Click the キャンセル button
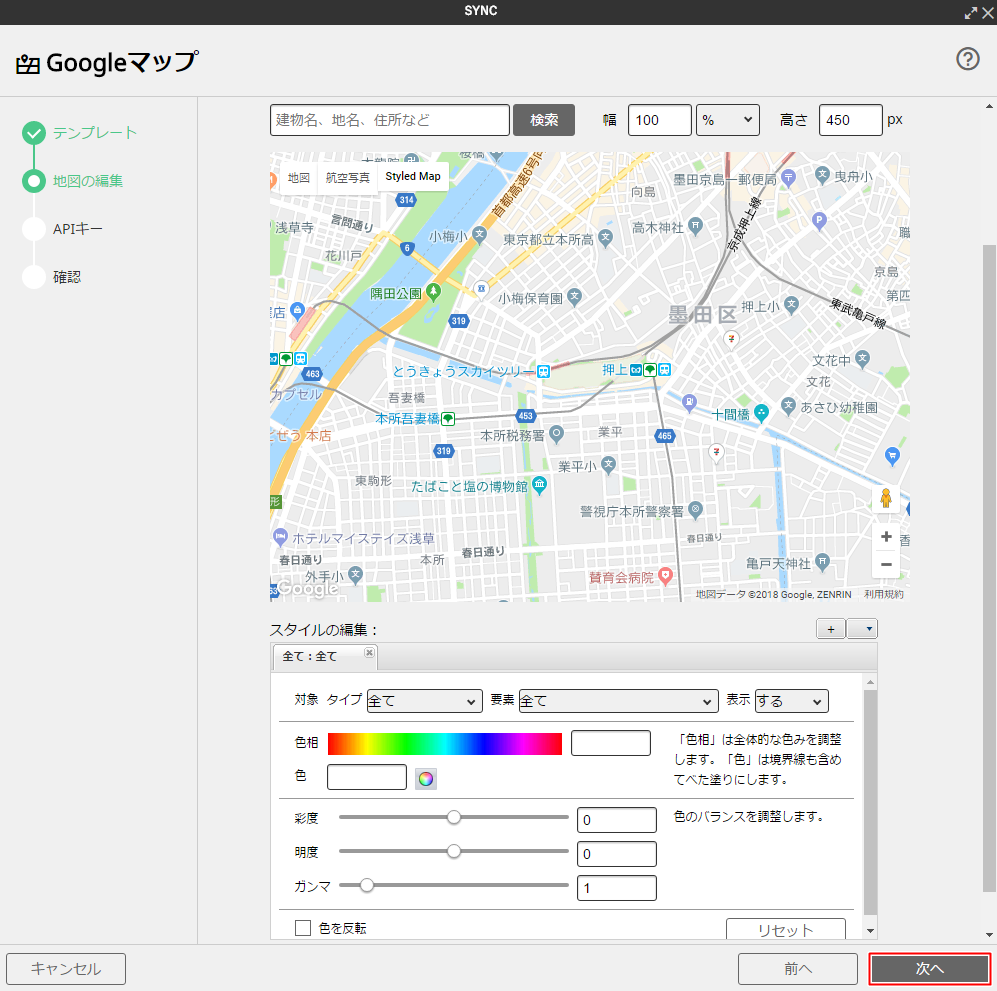The height and width of the screenshot is (991, 997). point(66,969)
